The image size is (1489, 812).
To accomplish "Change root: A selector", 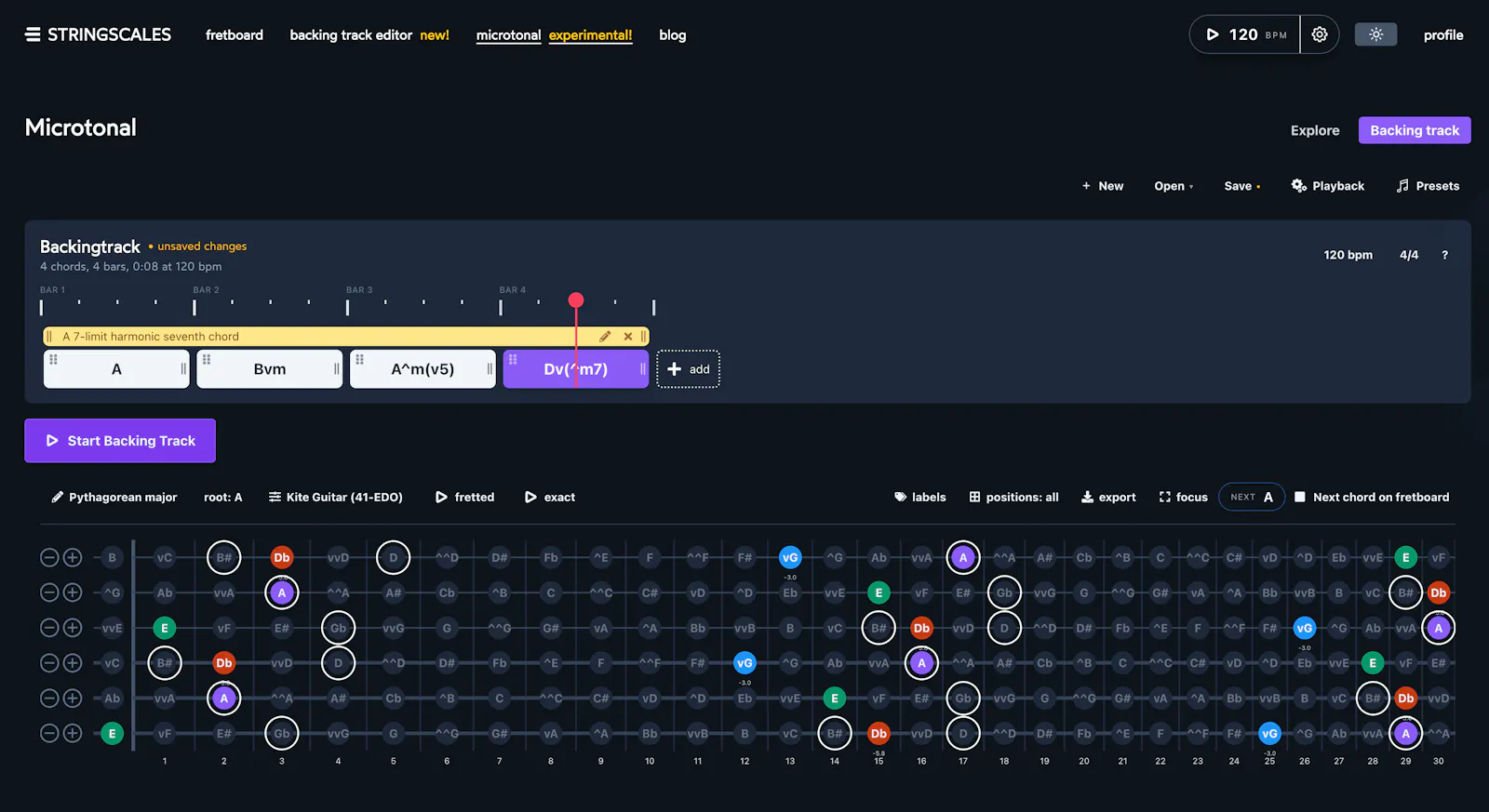I will point(223,498).
